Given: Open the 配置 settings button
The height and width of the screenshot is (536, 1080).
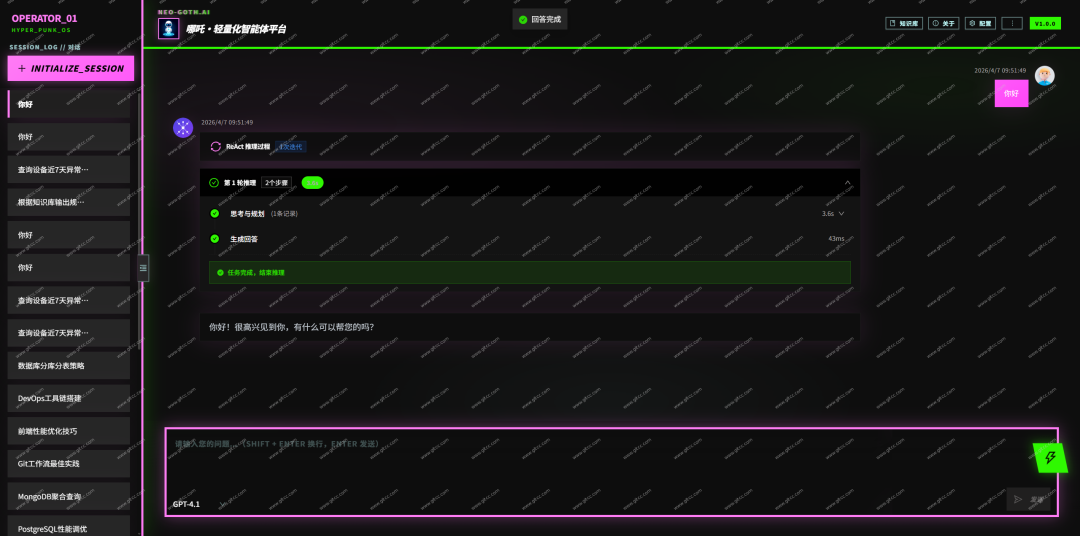Looking at the screenshot, I should point(980,23).
